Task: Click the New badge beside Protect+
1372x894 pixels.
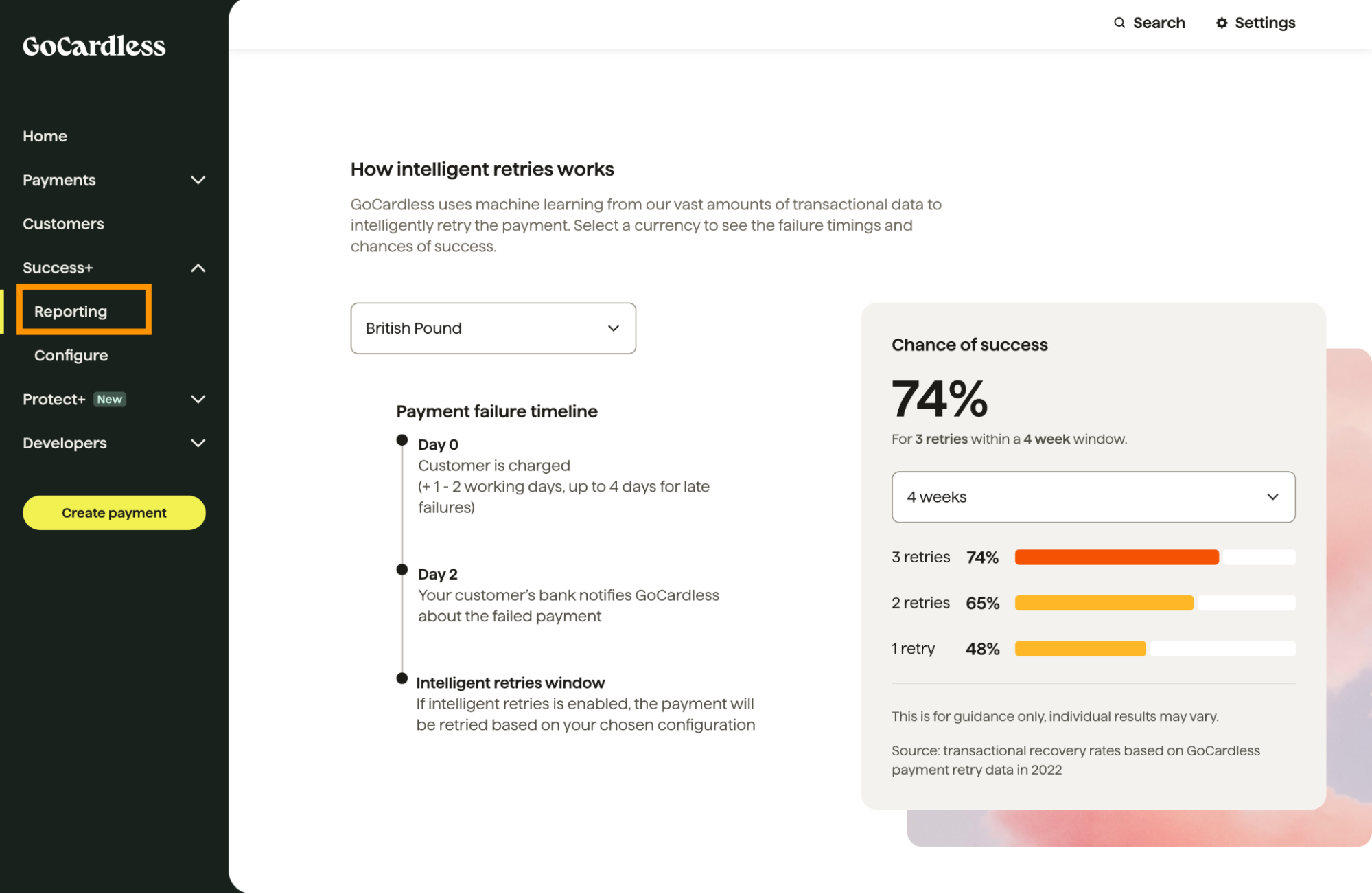Action: [110, 399]
